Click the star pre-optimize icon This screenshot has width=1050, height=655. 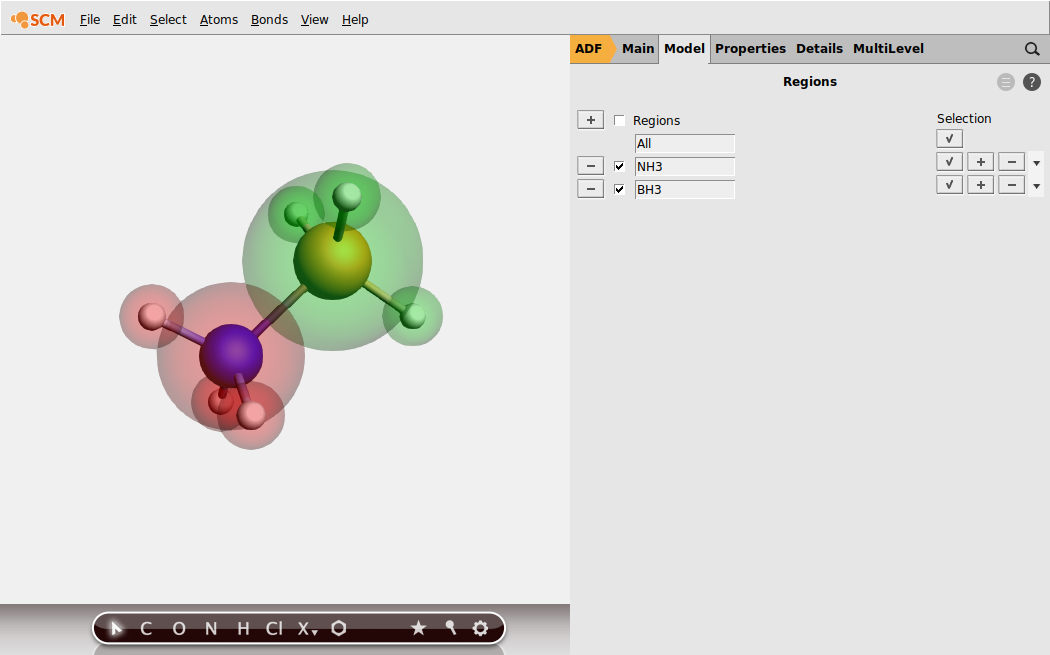(x=418, y=628)
